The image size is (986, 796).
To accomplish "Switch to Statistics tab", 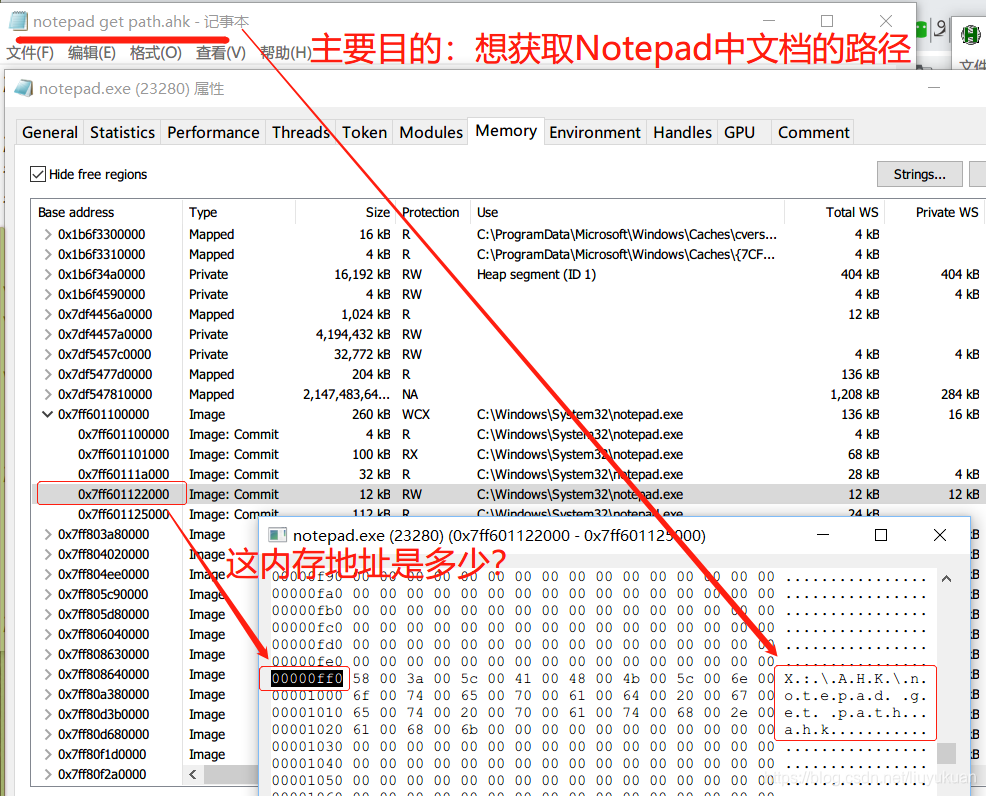I will tap(122, 133).
